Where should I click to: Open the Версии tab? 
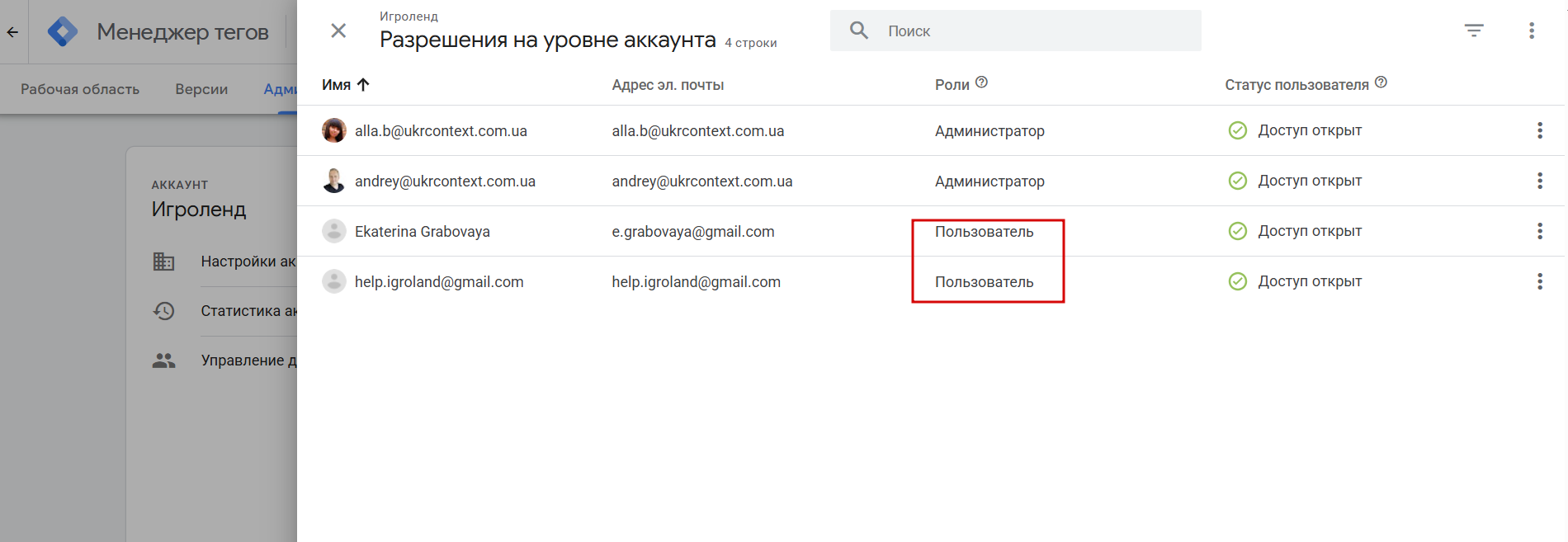tap(201, 89)
